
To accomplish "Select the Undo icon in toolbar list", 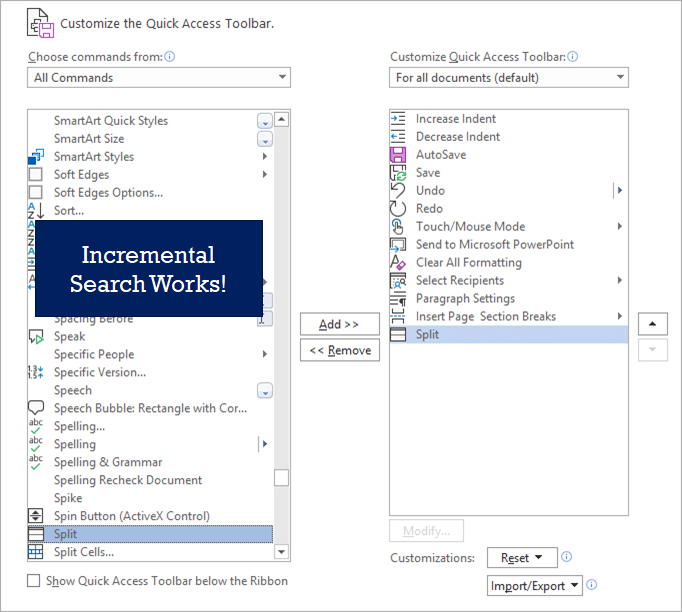I will click(398, 191).
